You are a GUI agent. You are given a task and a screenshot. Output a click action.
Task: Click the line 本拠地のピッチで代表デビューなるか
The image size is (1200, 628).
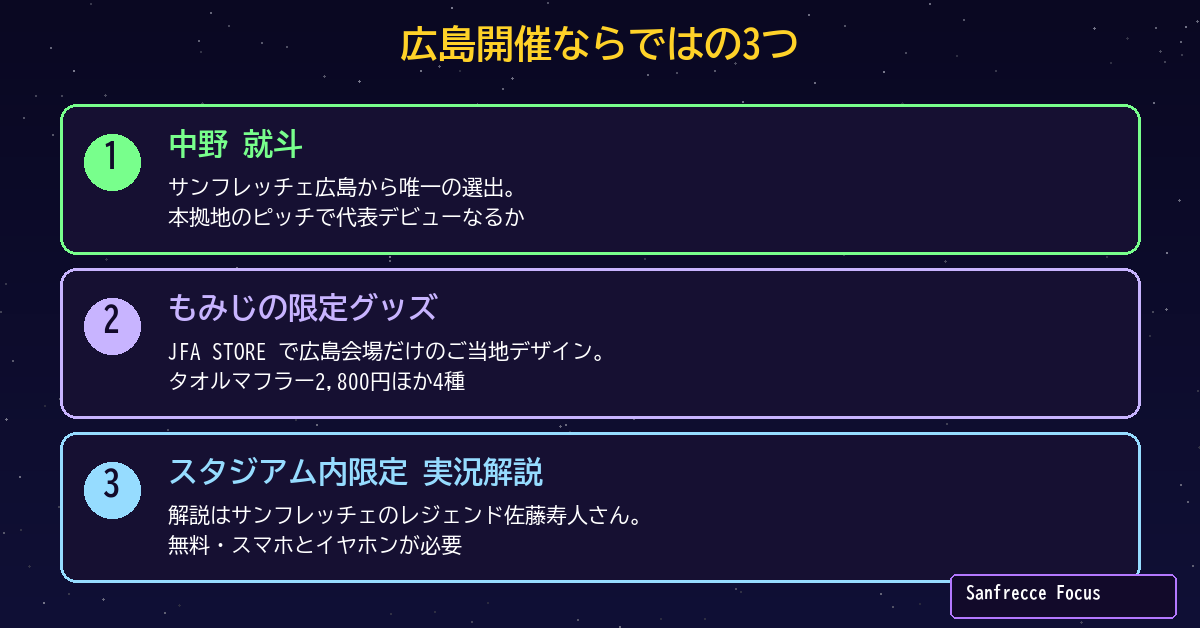click(346, 217)
